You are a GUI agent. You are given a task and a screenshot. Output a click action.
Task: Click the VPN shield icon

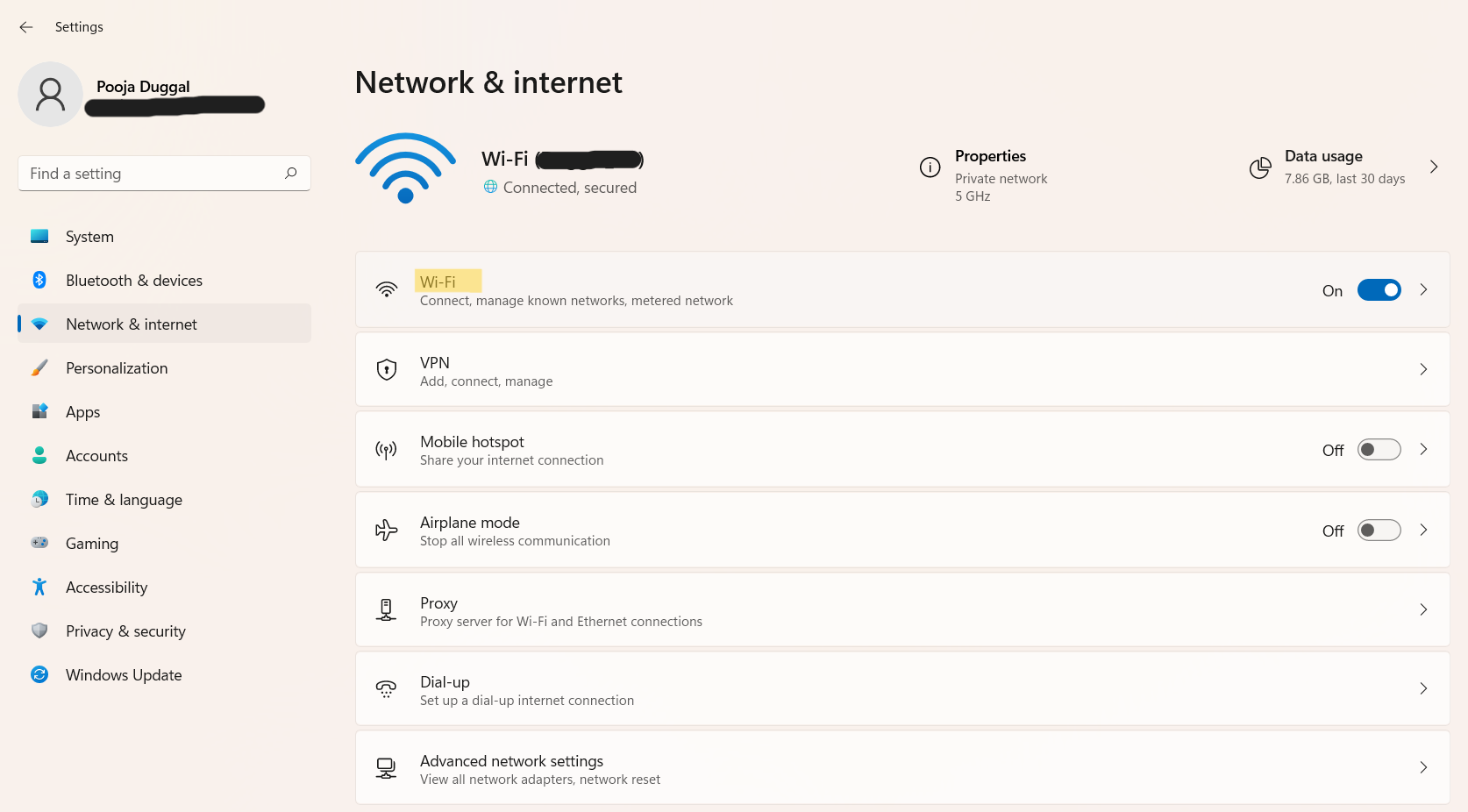[387, 369]
